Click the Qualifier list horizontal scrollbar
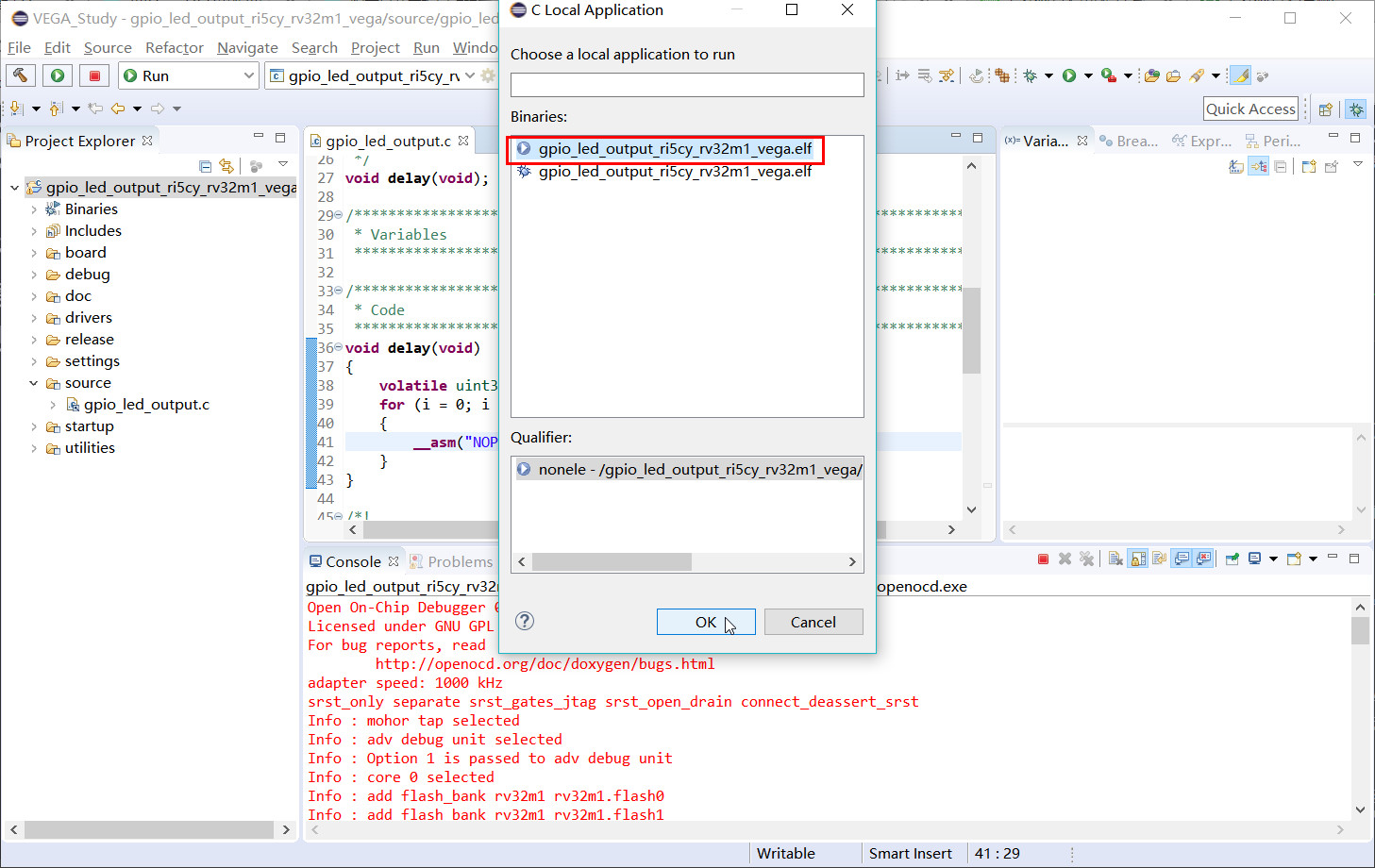 tap(687, 561)
